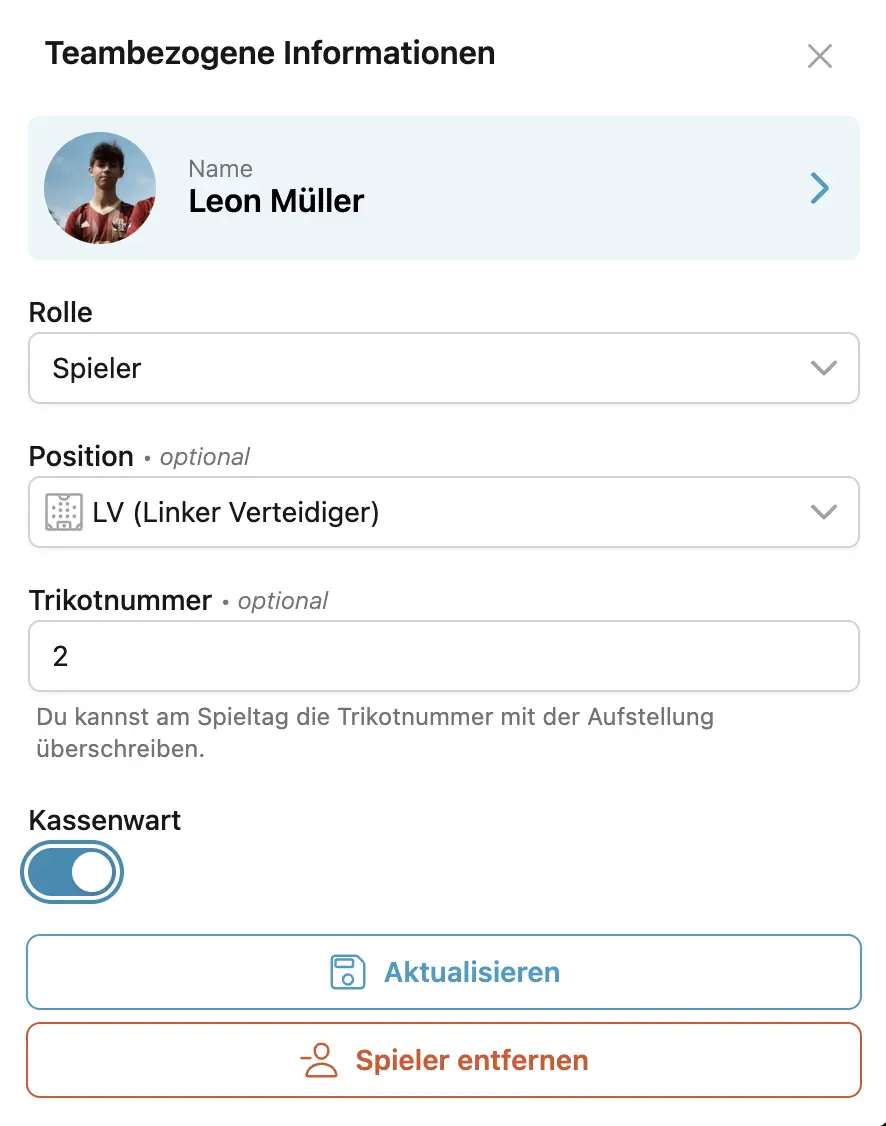Click the remove-user icon beside Spieler entfernen
The width and height of the screenshot is (886, 1126).
[x=319, y=1060]
